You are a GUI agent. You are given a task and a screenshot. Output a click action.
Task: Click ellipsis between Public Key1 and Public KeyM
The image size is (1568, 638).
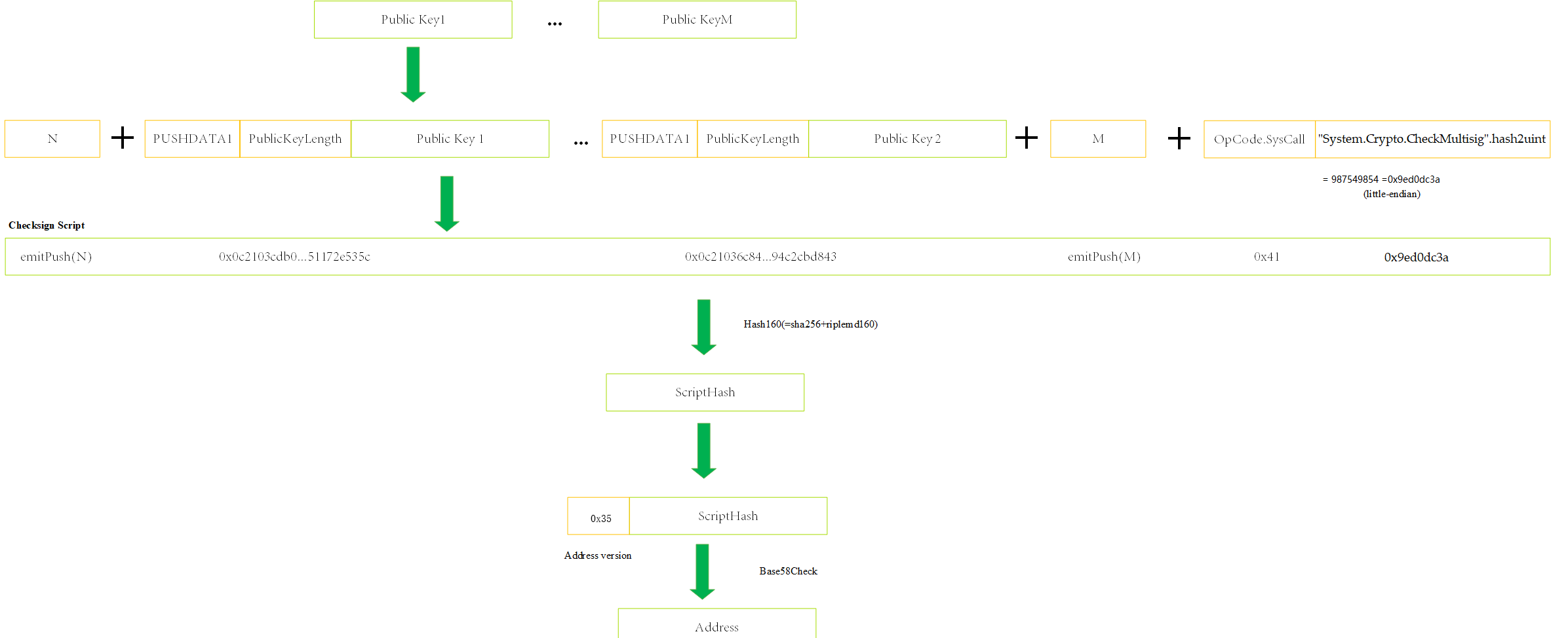(x=555, y=24)
